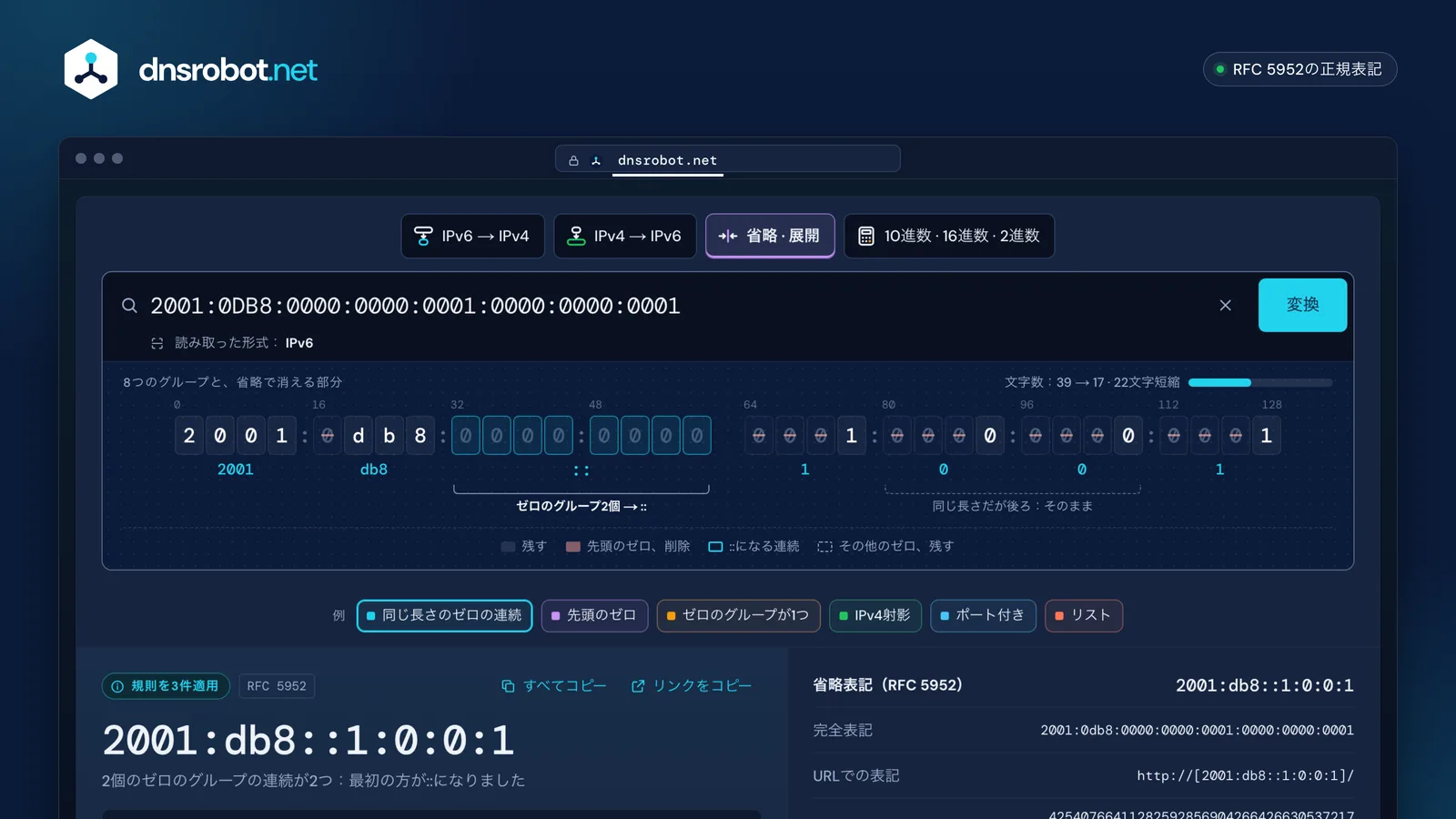This screenshot has height=819, width=1456.
Task: Click the URL http://[2001:db8::1:0:0:1]/ value
Action: click(1245, 776)
